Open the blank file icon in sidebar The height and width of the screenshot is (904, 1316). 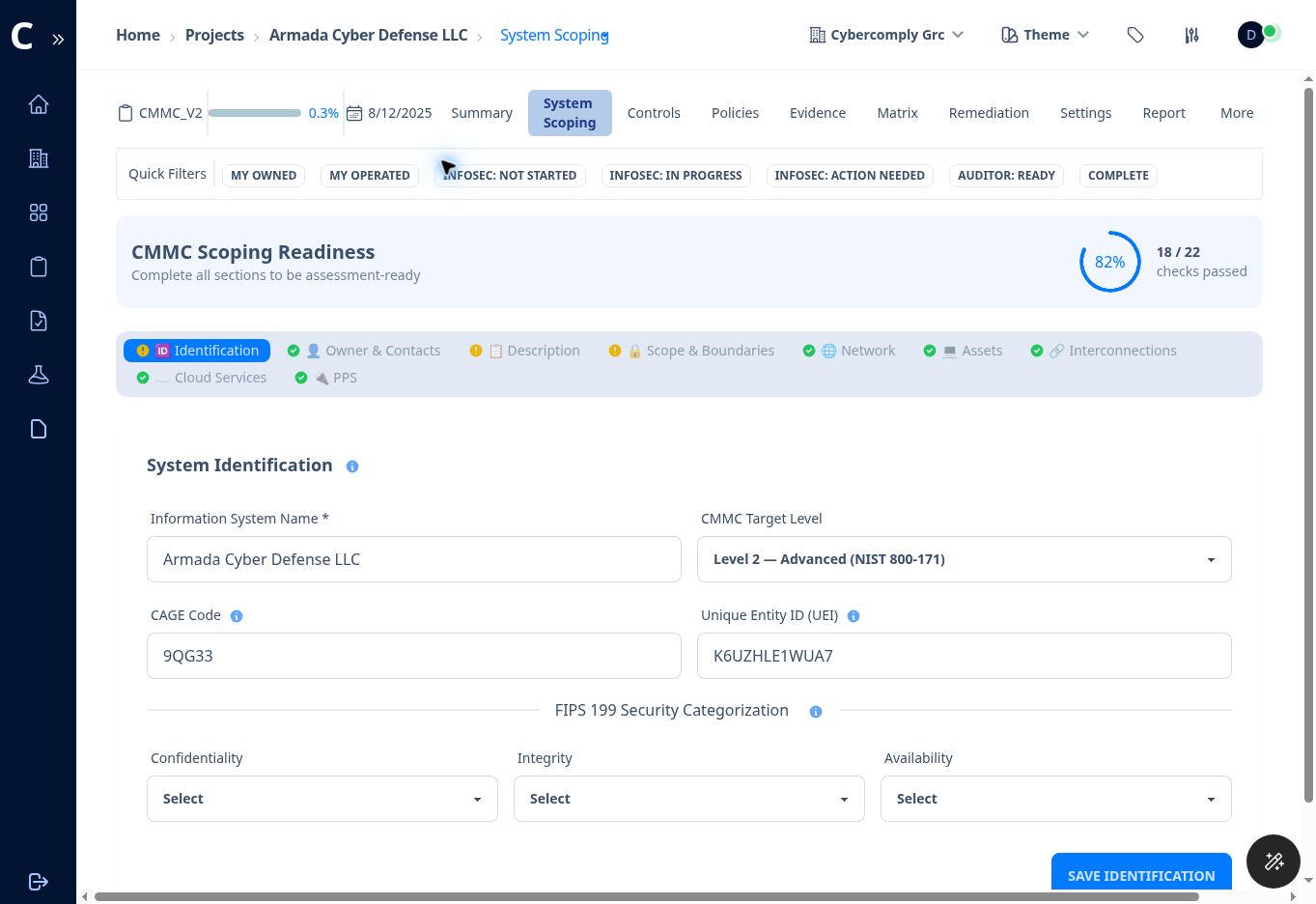pyautogui.click(x=39, y=429)
